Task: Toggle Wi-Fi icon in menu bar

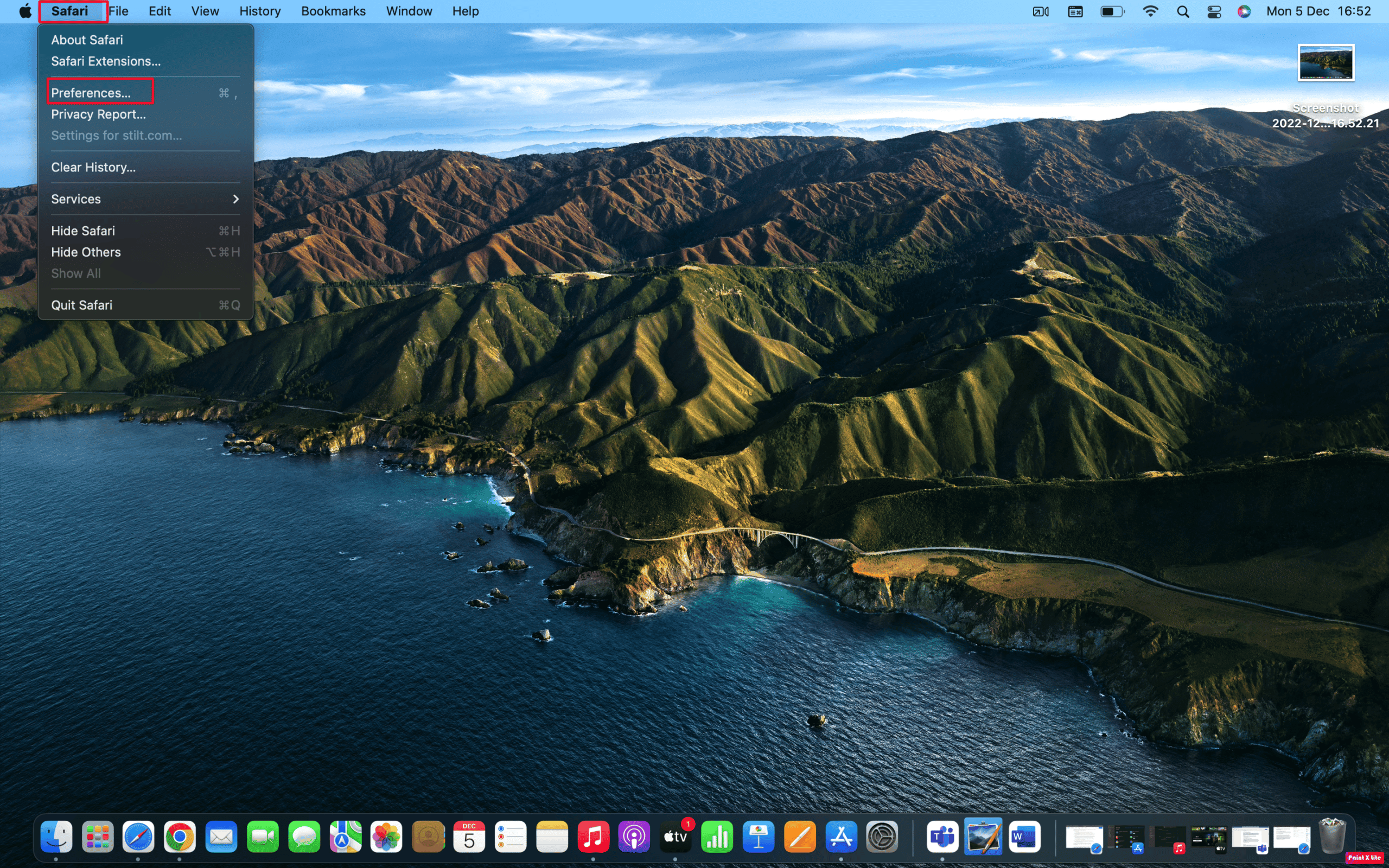Action: [x=1149, y=11]
